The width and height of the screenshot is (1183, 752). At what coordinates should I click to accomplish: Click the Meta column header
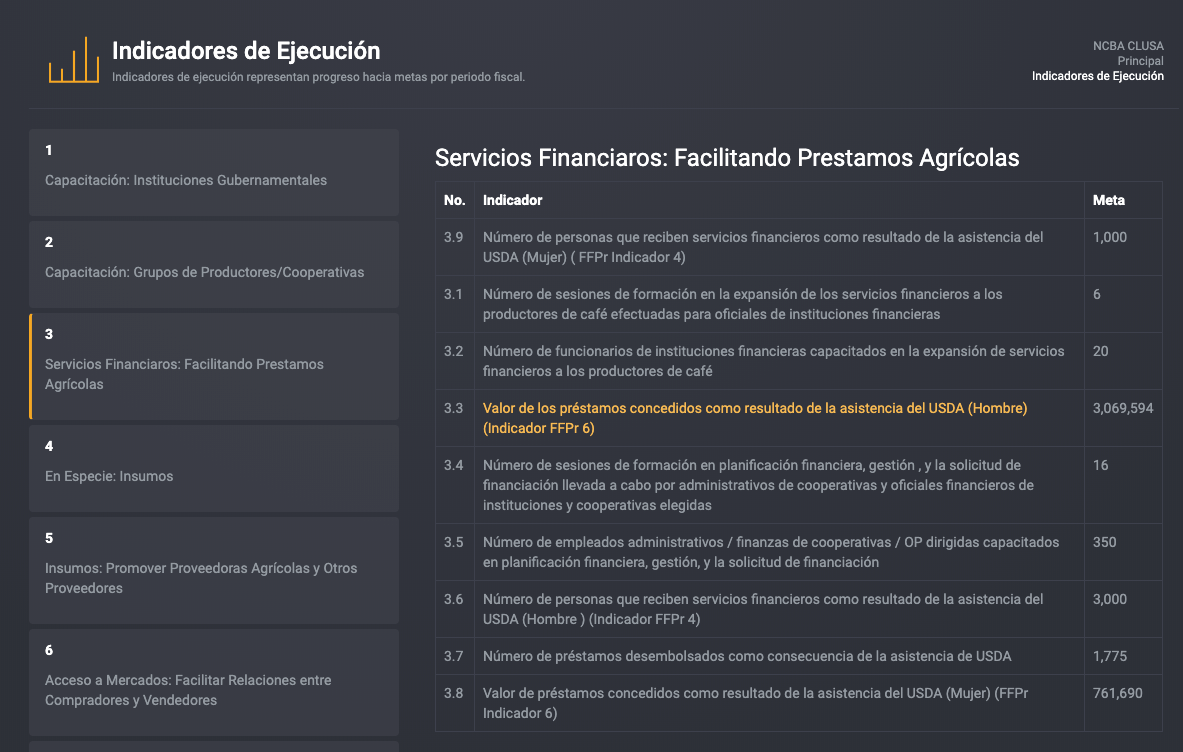click(x=1108, y=200)
